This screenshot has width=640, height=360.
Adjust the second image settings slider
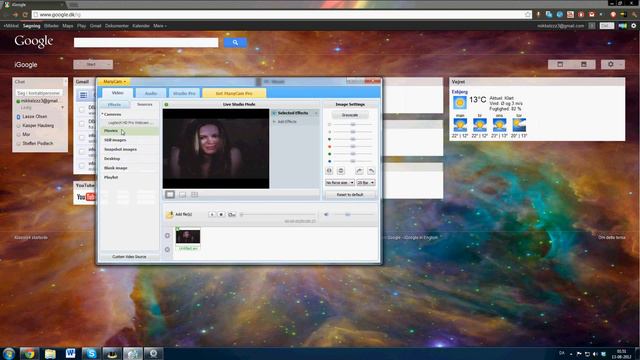[353, 132]
